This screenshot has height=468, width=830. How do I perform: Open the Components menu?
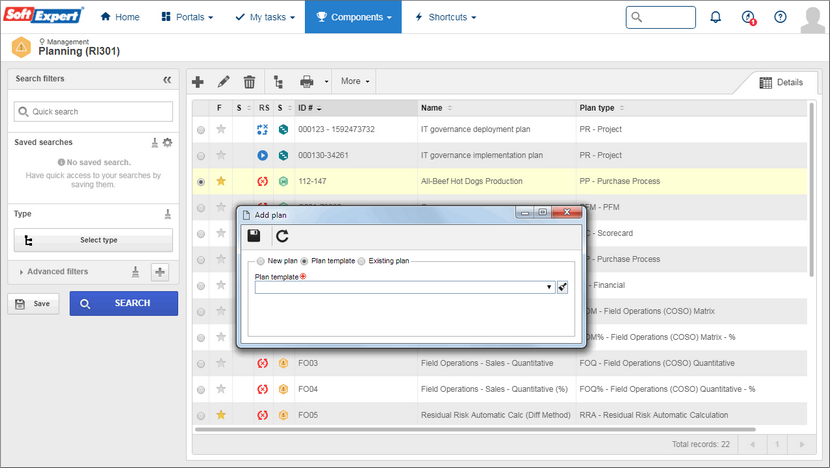pyautogui.click(x=353, y=17)
